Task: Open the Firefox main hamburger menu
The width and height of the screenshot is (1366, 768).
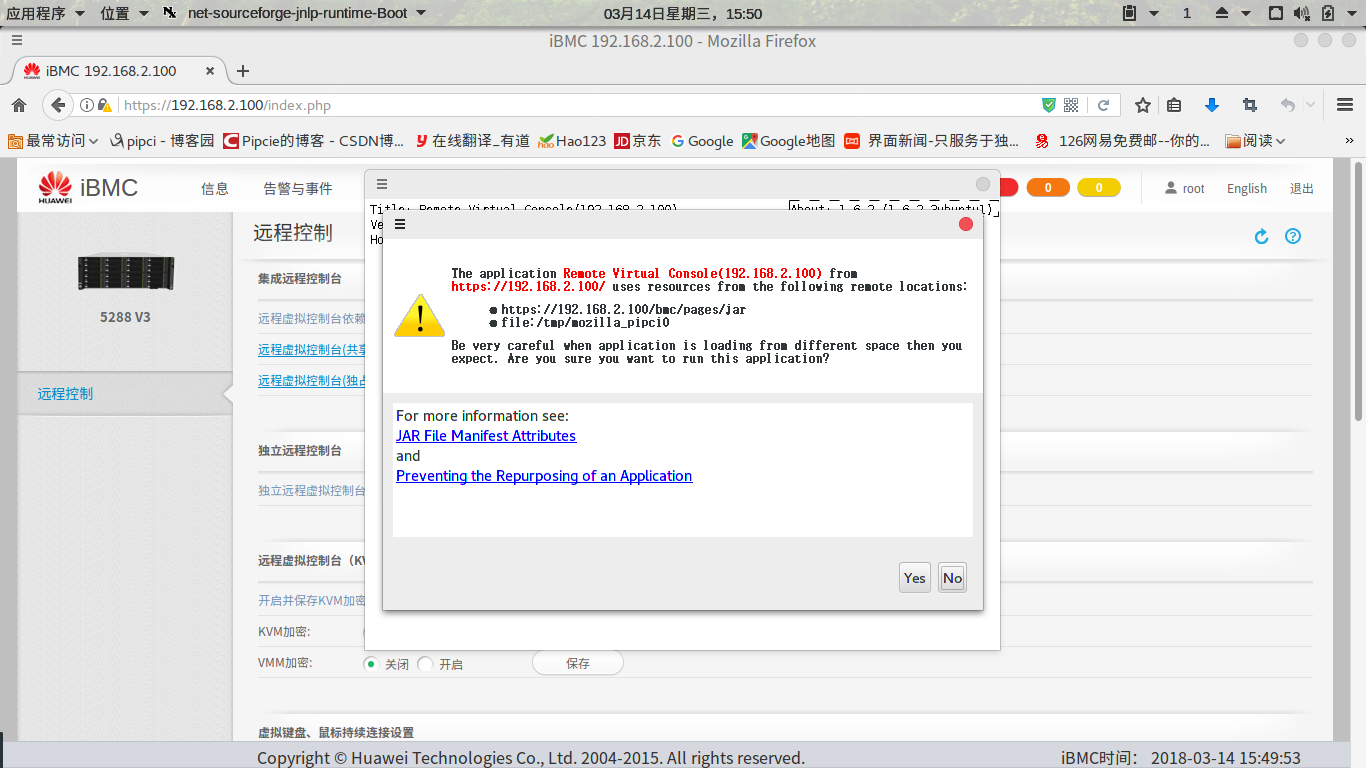Action: coord(1345,105)
